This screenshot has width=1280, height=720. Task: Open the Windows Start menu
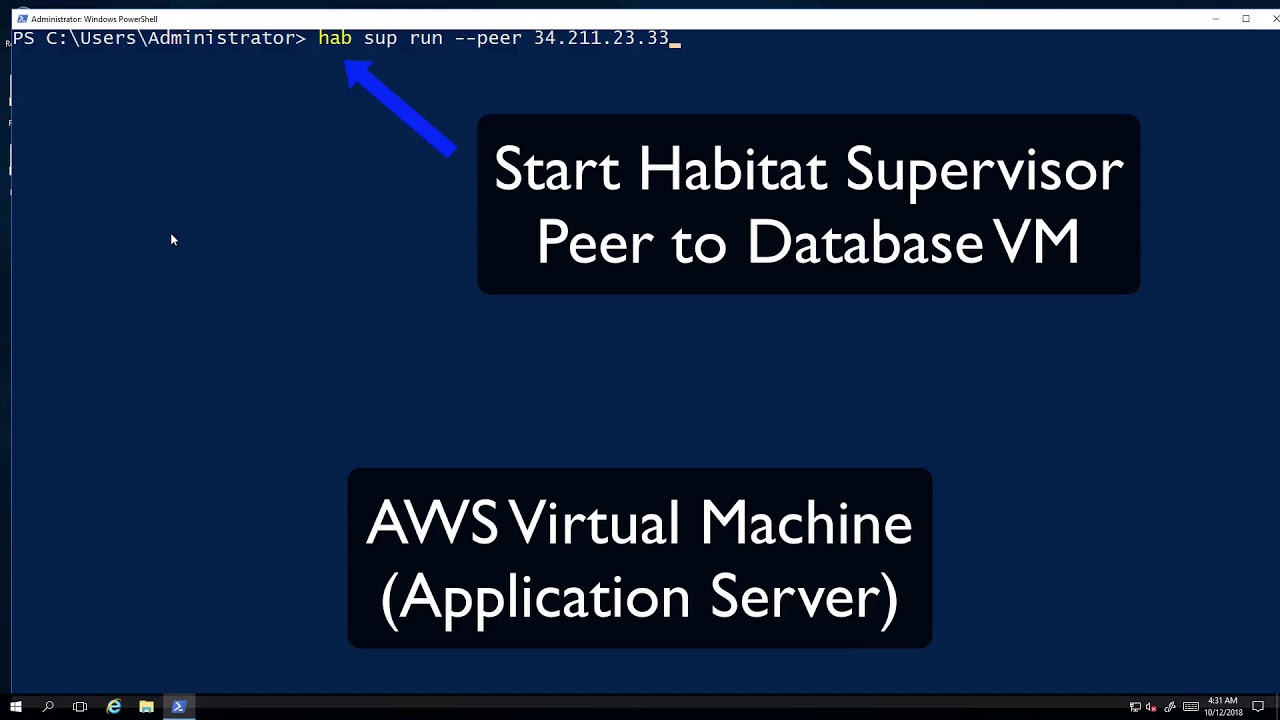(15, 707)
